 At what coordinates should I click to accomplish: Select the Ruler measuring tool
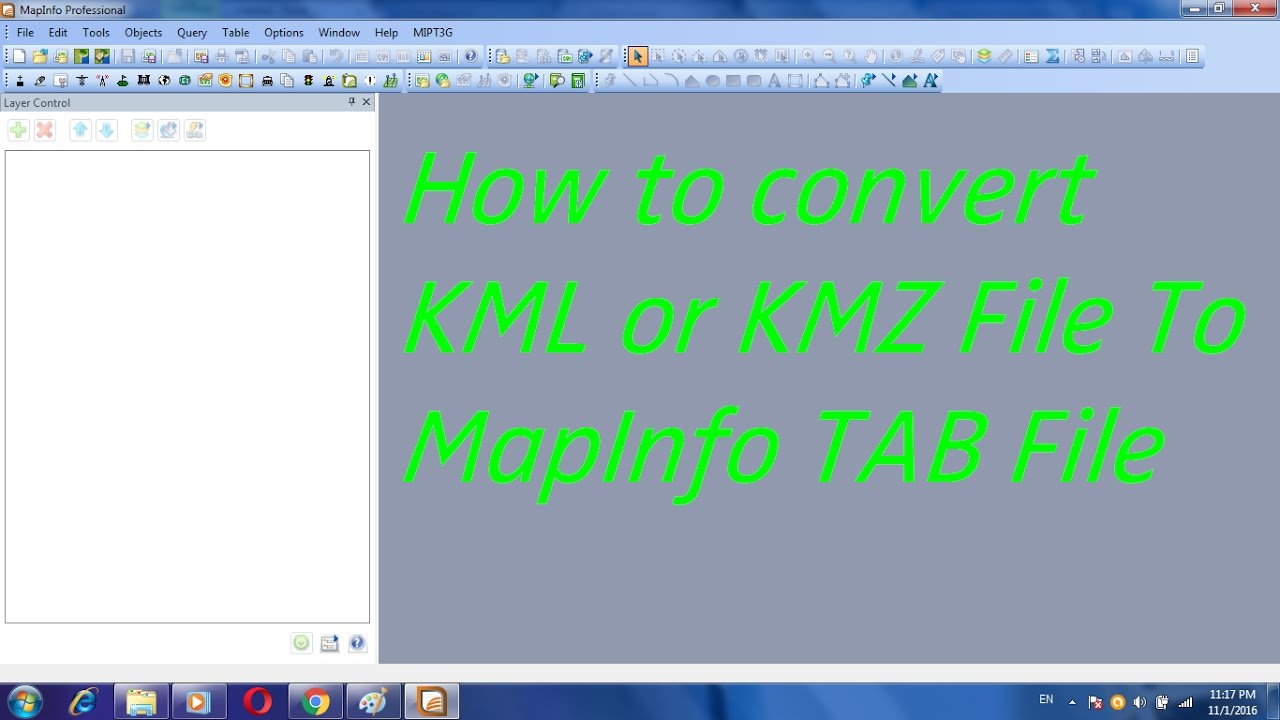pos(1004,56)
